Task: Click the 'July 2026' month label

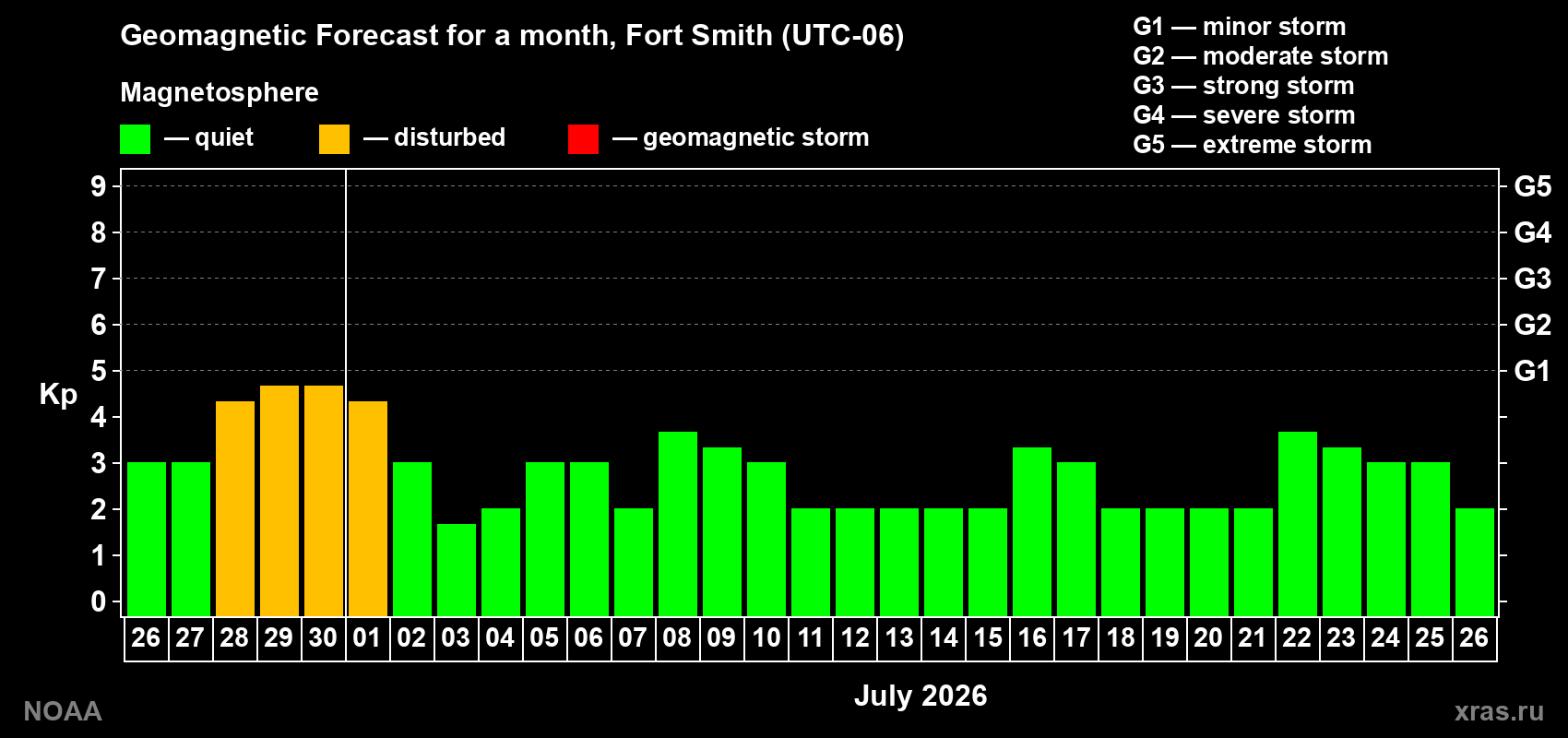Action: tap(921, 696)
